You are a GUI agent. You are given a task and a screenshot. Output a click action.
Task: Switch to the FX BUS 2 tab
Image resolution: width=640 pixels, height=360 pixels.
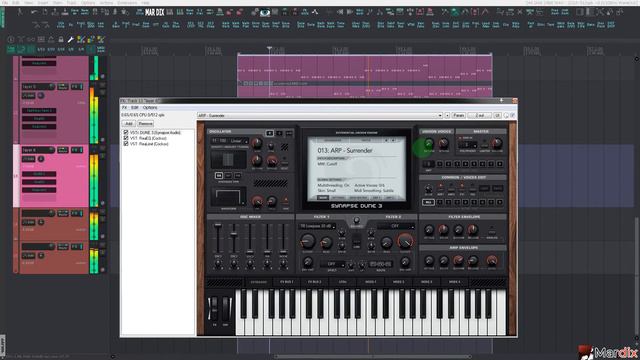click(x=315, y=282)
